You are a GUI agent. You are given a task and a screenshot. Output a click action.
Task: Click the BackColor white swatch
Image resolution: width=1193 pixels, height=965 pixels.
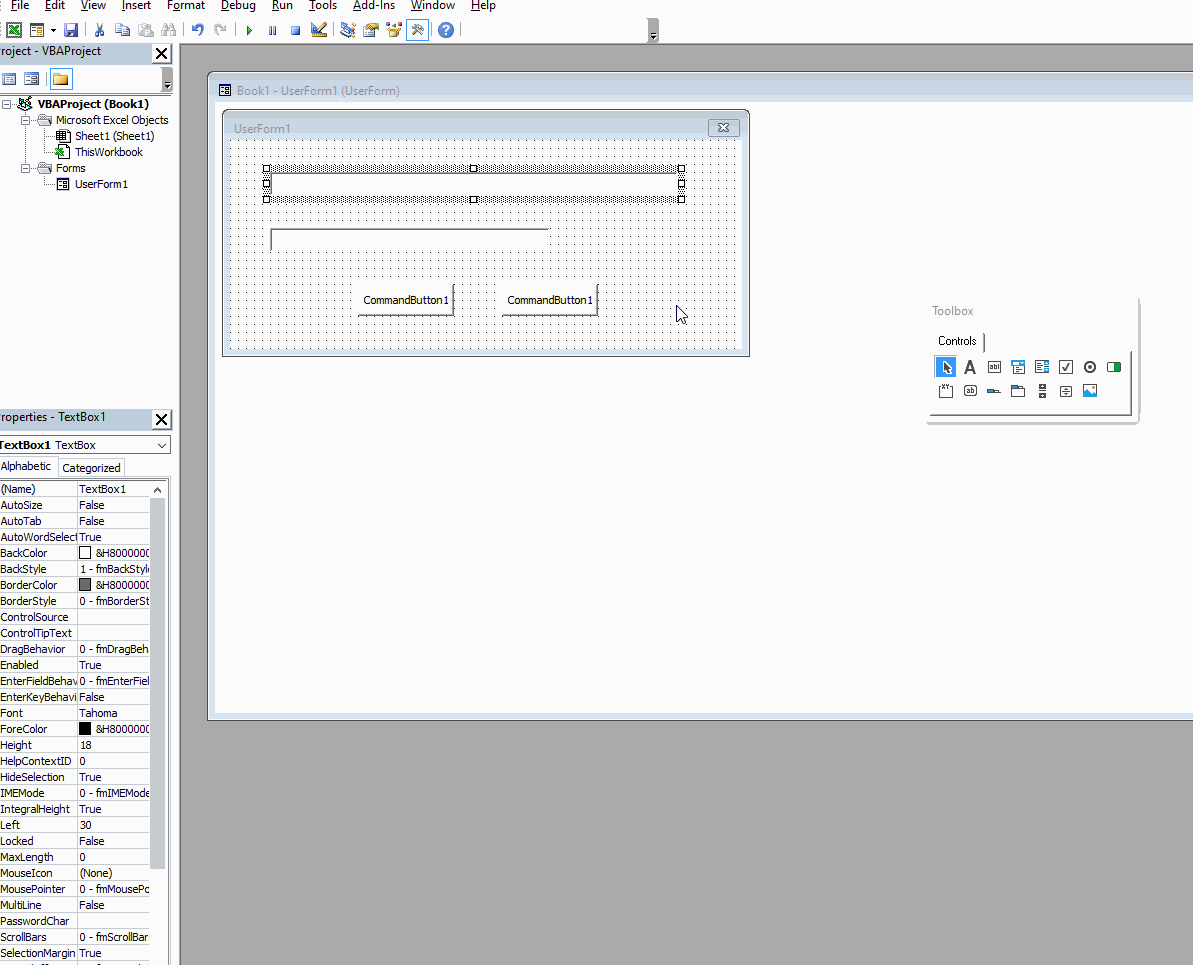coord(85,553)
